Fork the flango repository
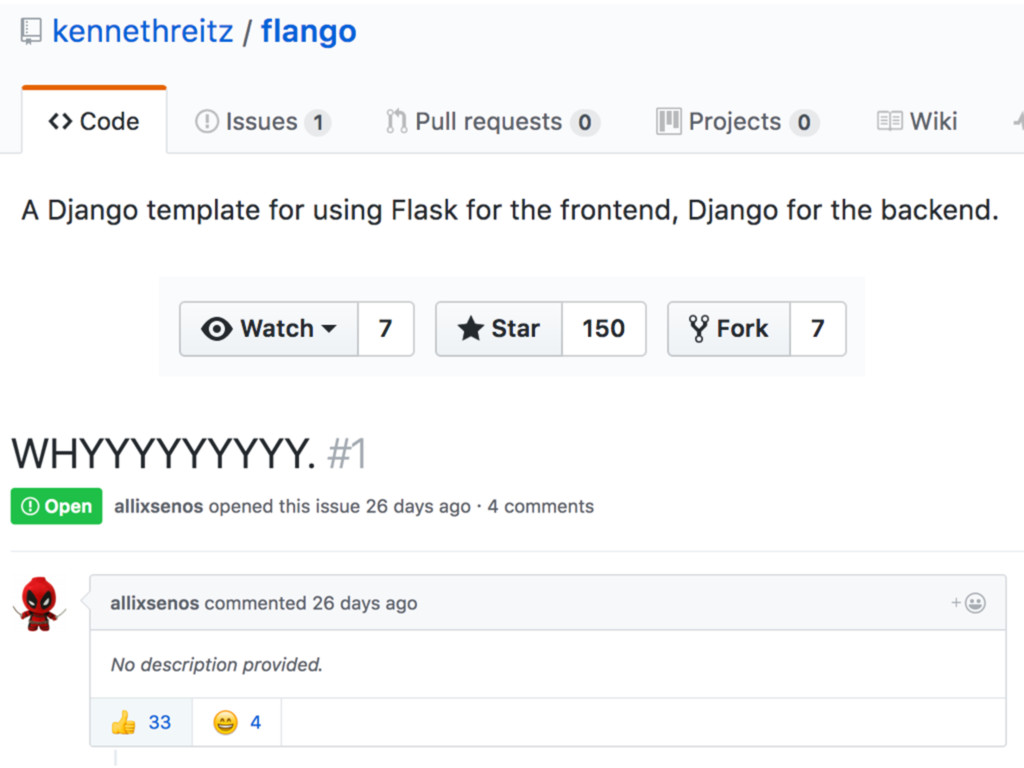 [x=729, y=329]
